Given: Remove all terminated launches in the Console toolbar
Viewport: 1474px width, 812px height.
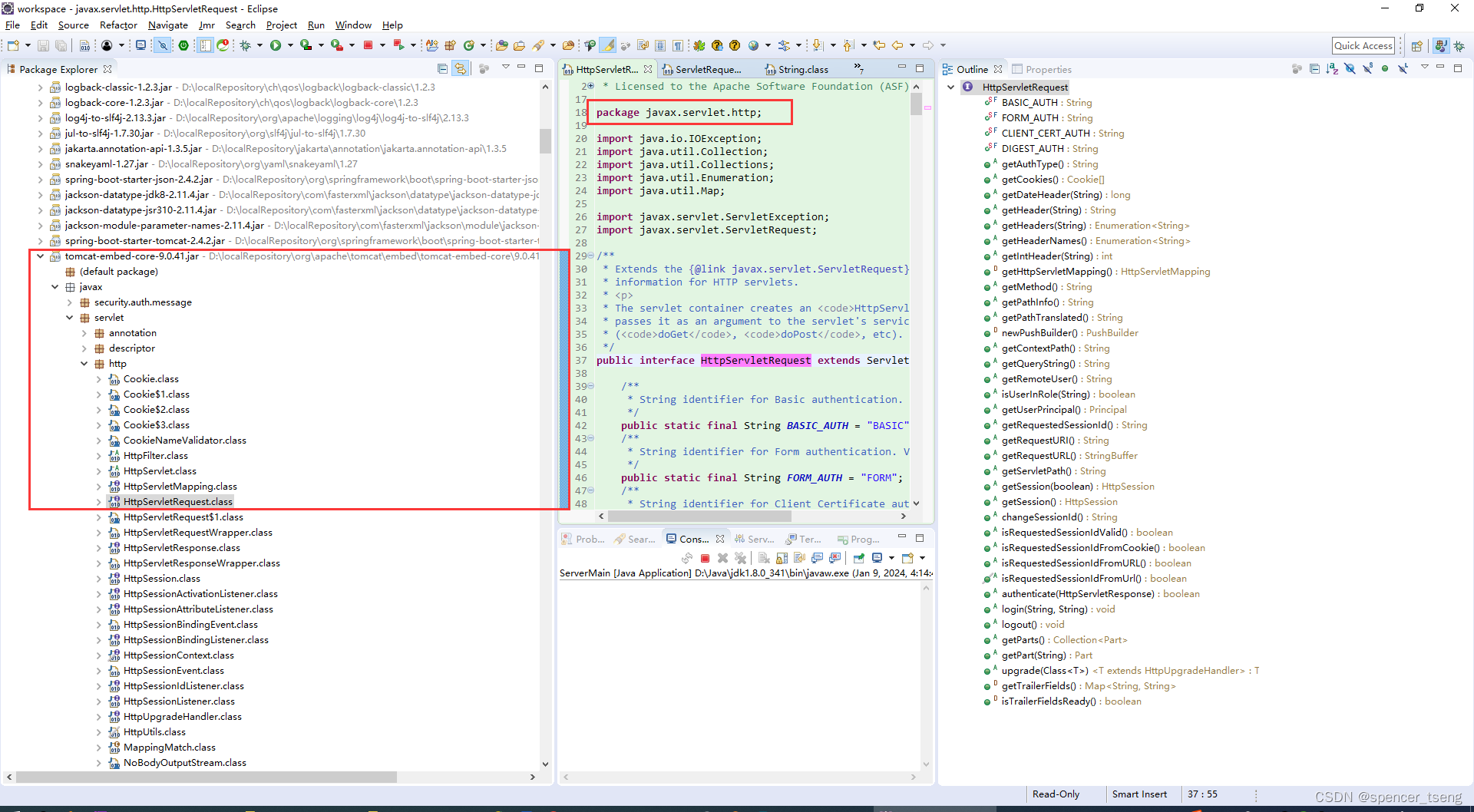Looking at the screenshot, I should pos(740,558).
